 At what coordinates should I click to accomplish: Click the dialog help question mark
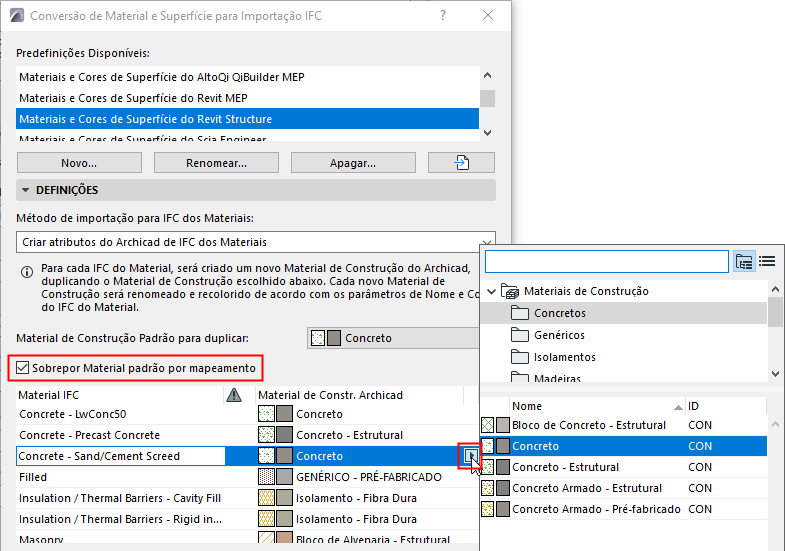[443, 16]
